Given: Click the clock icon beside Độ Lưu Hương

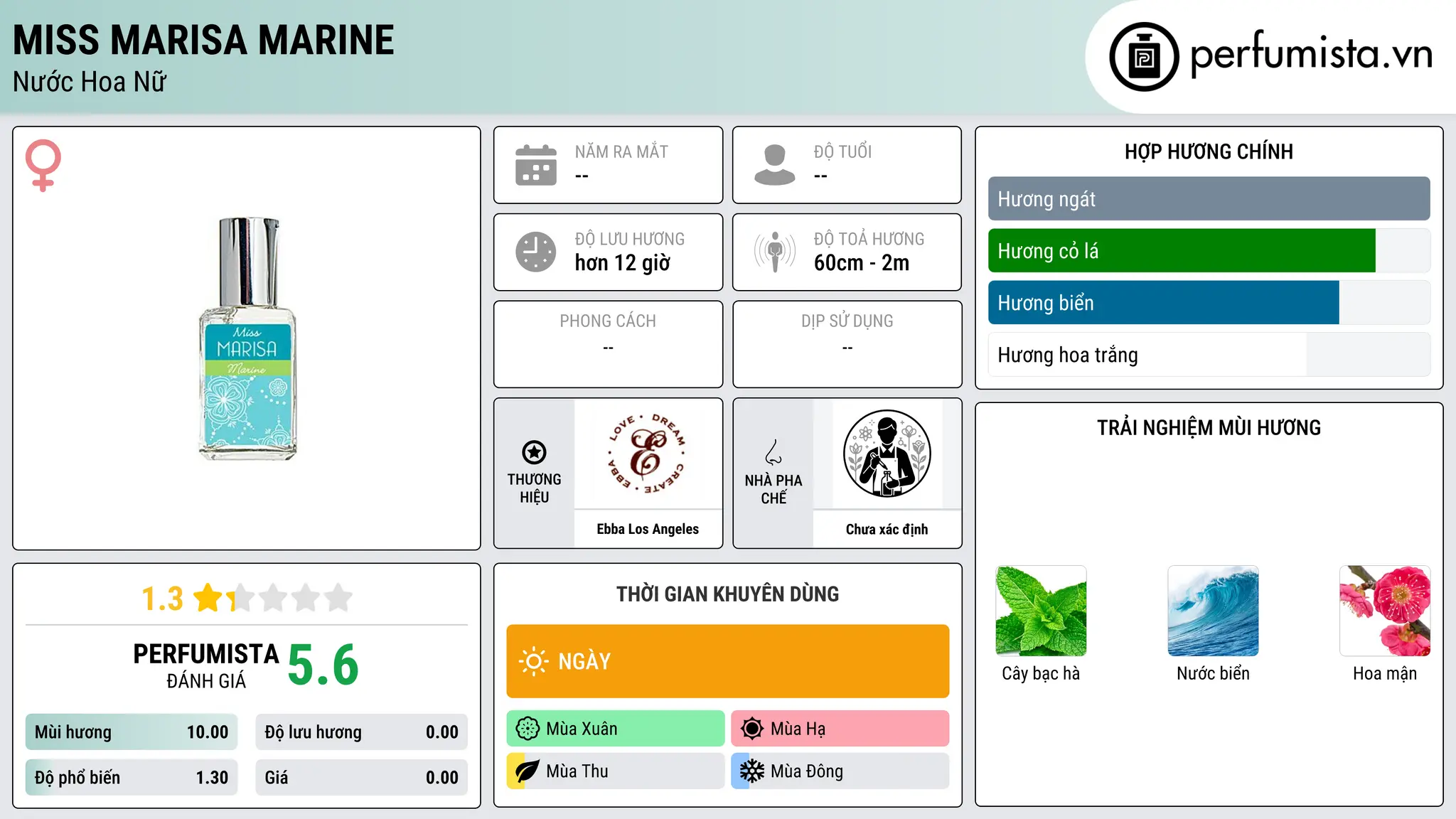Looking at the screenshot, I should [536, 252].
